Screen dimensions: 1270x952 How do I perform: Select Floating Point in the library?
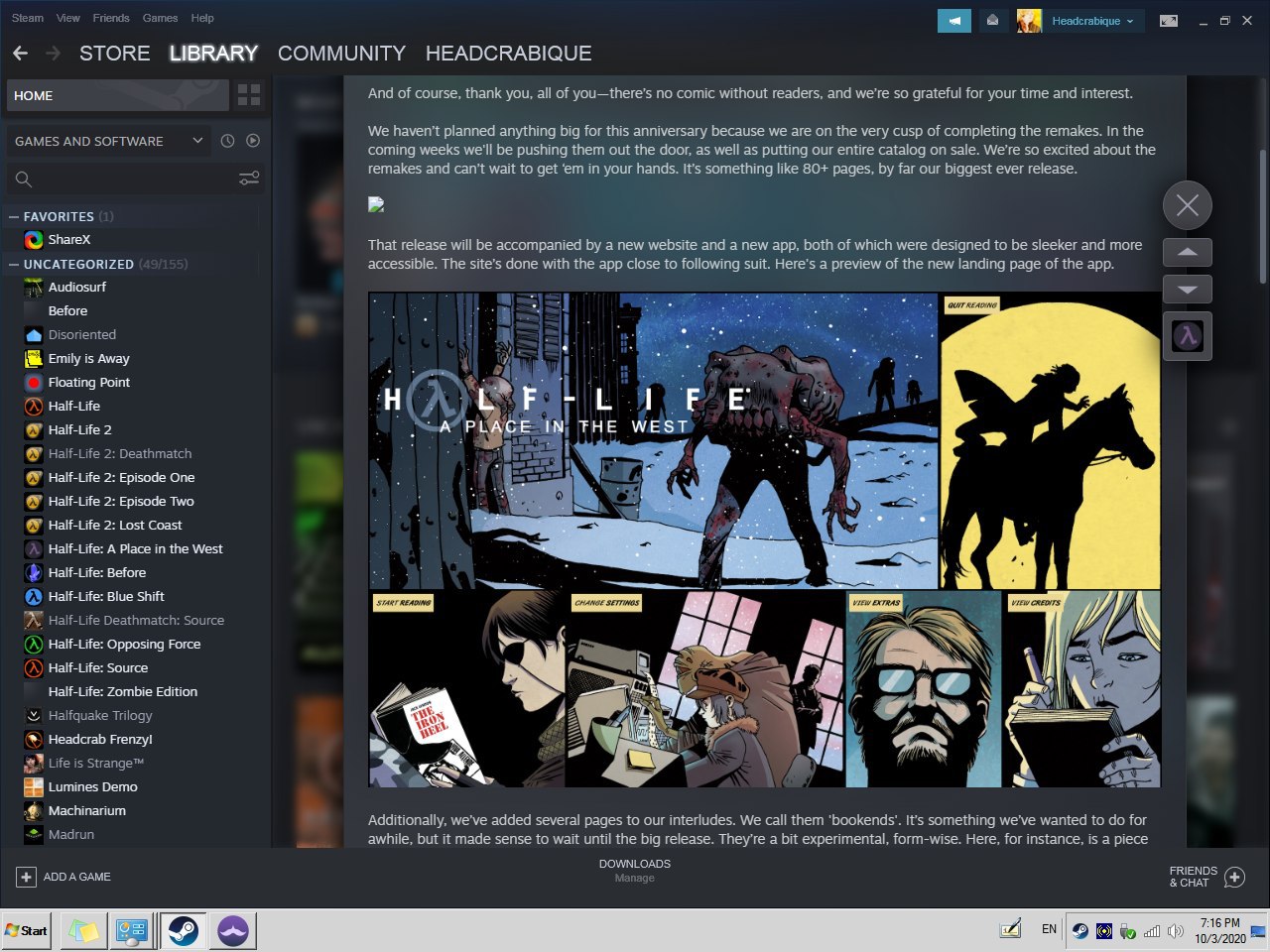pyautogui.click(x=89, y=382)
